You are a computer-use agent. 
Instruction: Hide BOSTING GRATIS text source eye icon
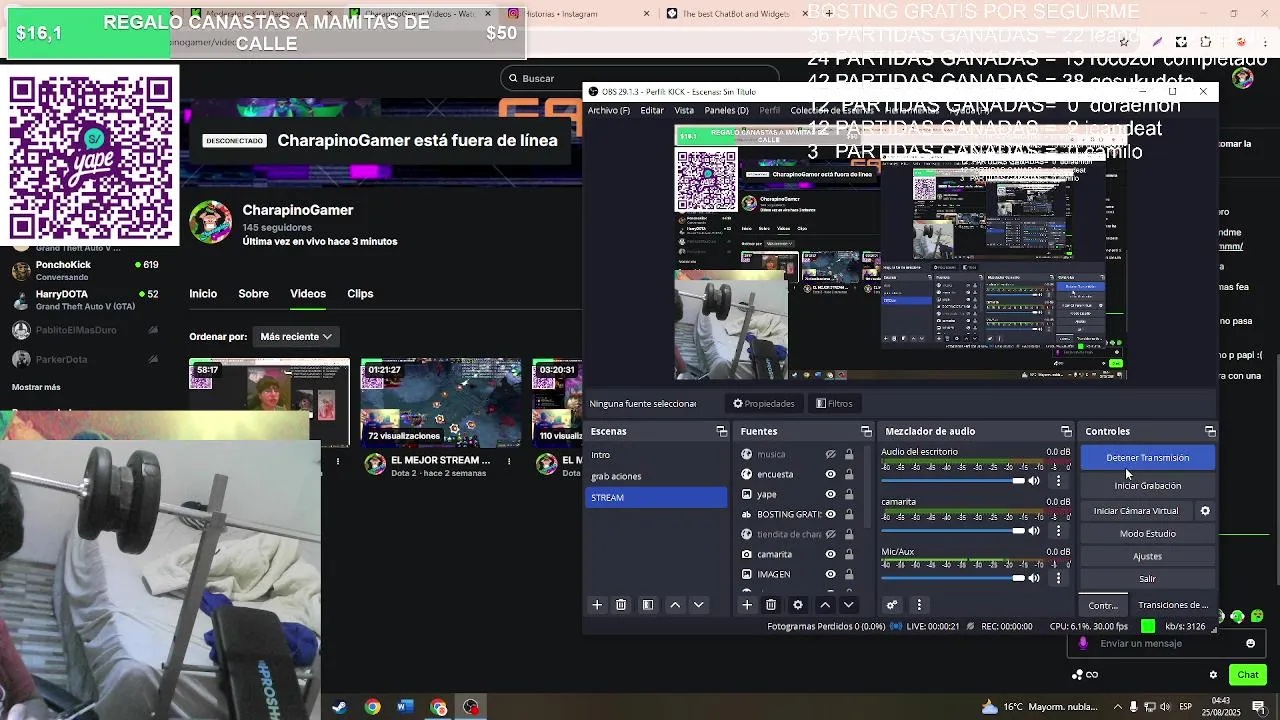pyautogui.click(x=830, y=514)
